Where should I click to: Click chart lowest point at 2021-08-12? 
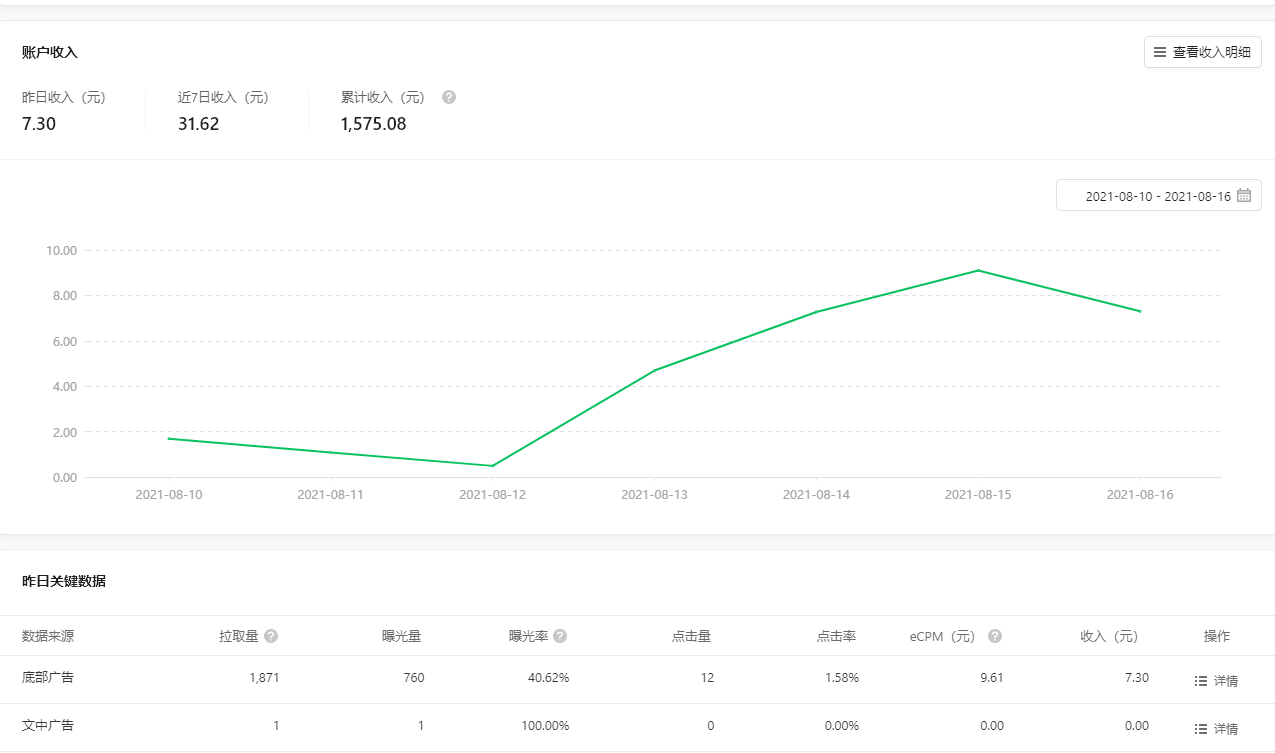[x=492, y=466]
